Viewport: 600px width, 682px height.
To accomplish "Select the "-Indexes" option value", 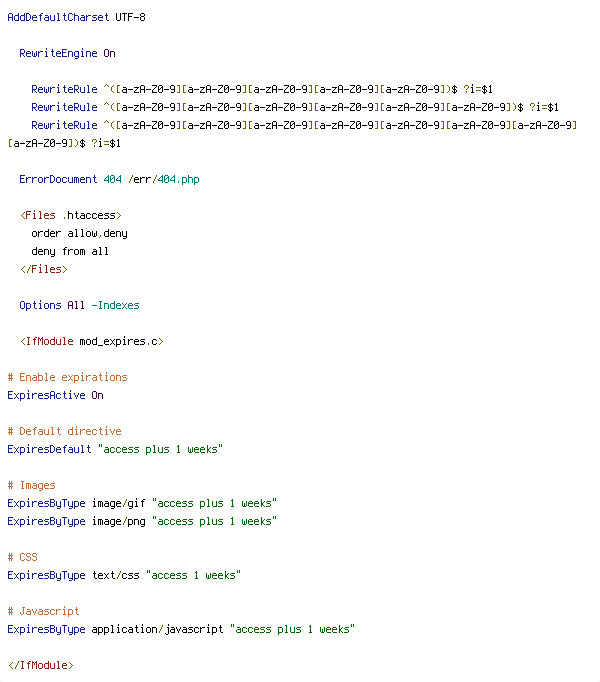I will 115,305.
